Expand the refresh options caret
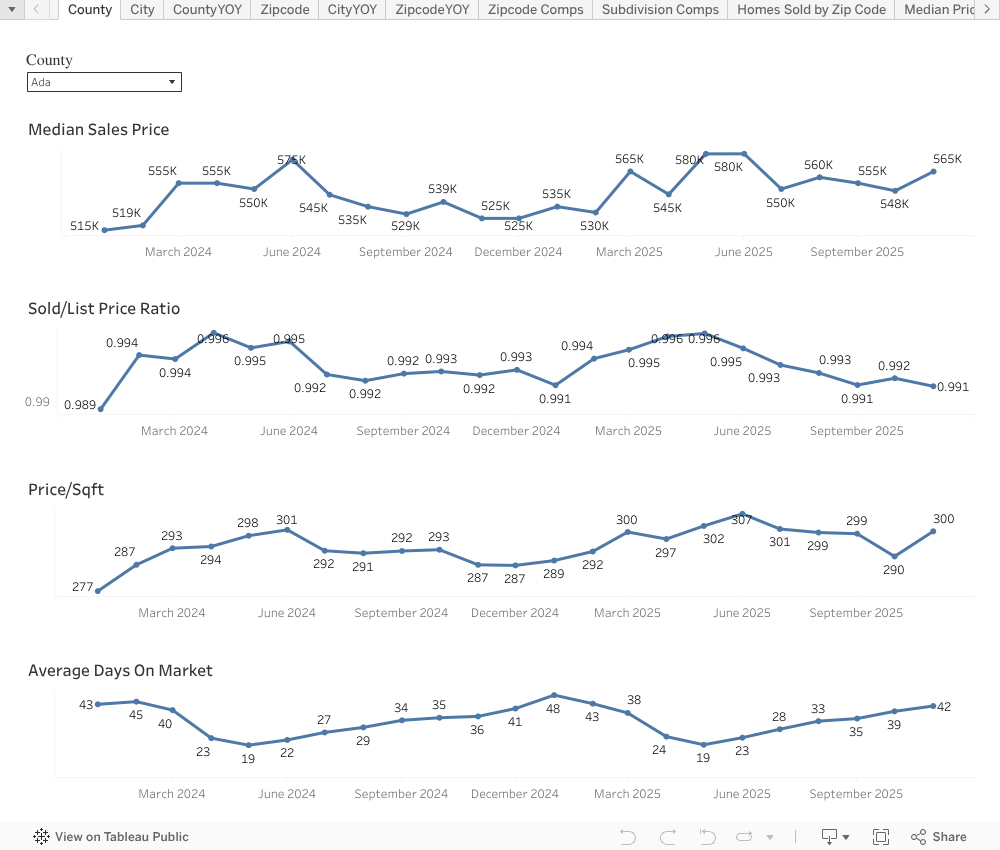 [x=769, y=837]
